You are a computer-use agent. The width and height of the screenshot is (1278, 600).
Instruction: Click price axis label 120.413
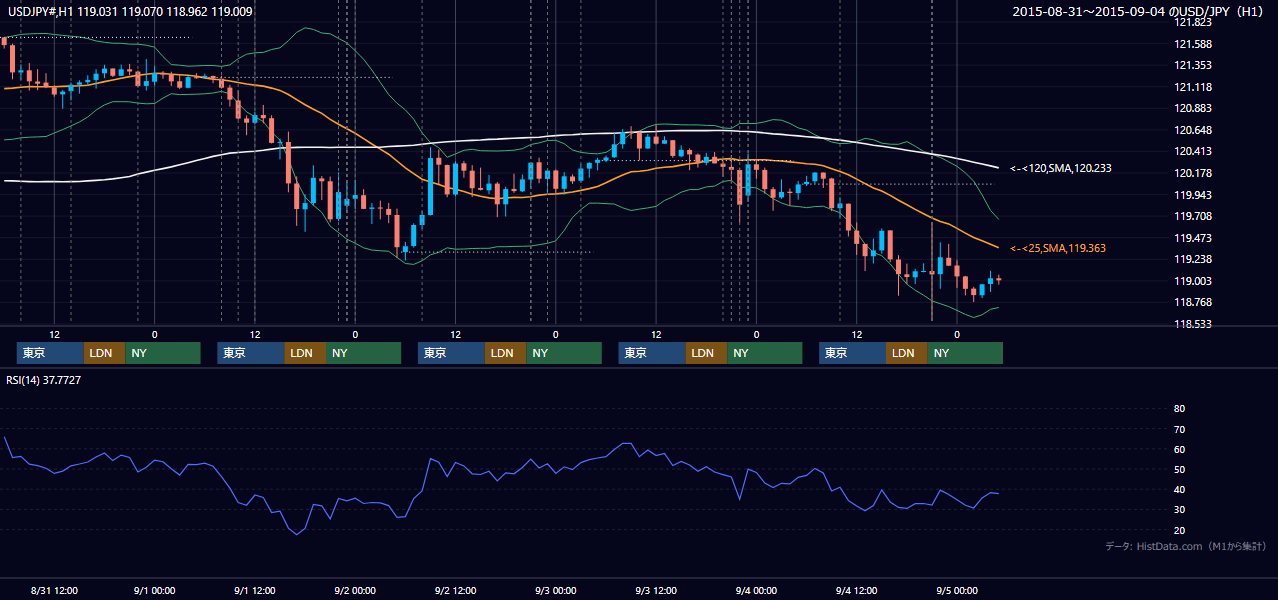[x=1193, y=151]
